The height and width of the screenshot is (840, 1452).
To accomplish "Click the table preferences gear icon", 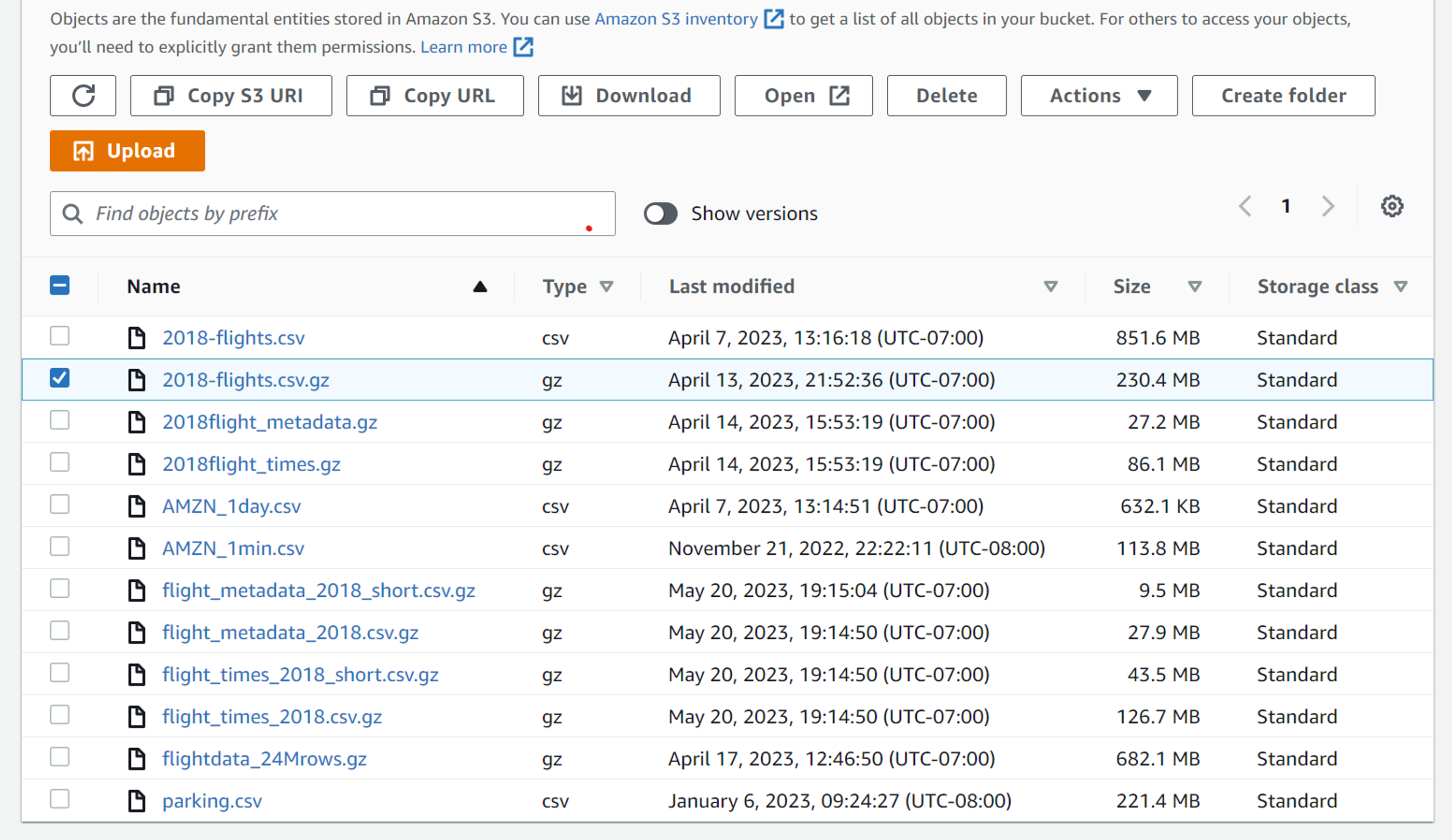I will coord(1391,206).
